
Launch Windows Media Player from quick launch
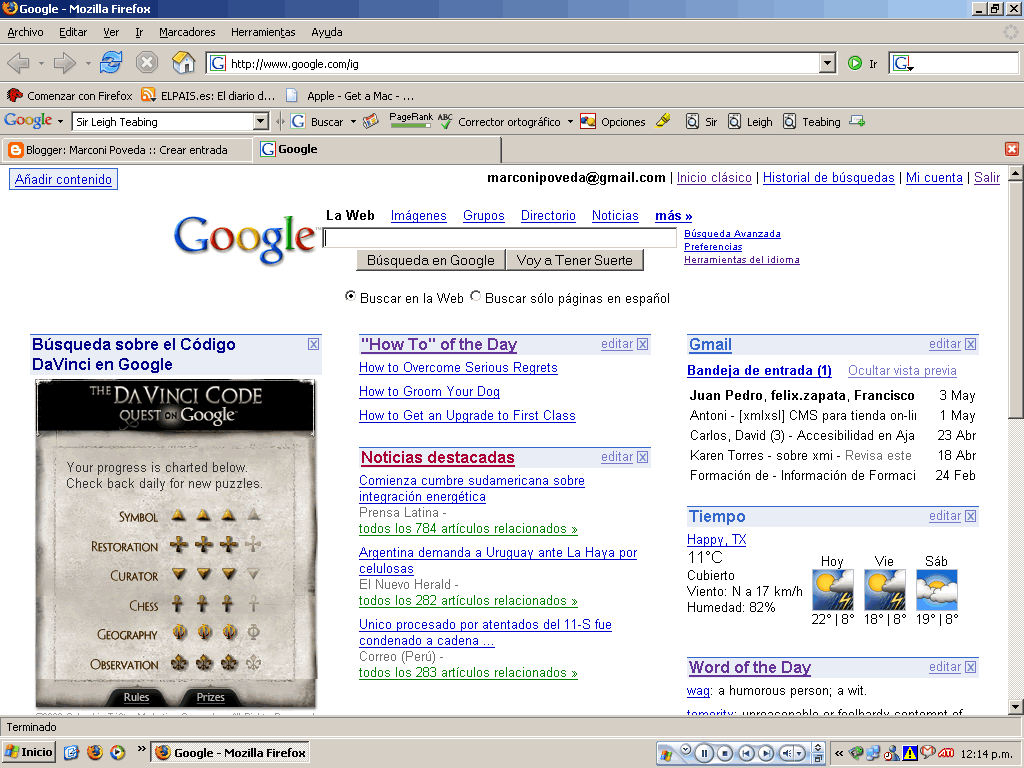(x=118, y=752)
